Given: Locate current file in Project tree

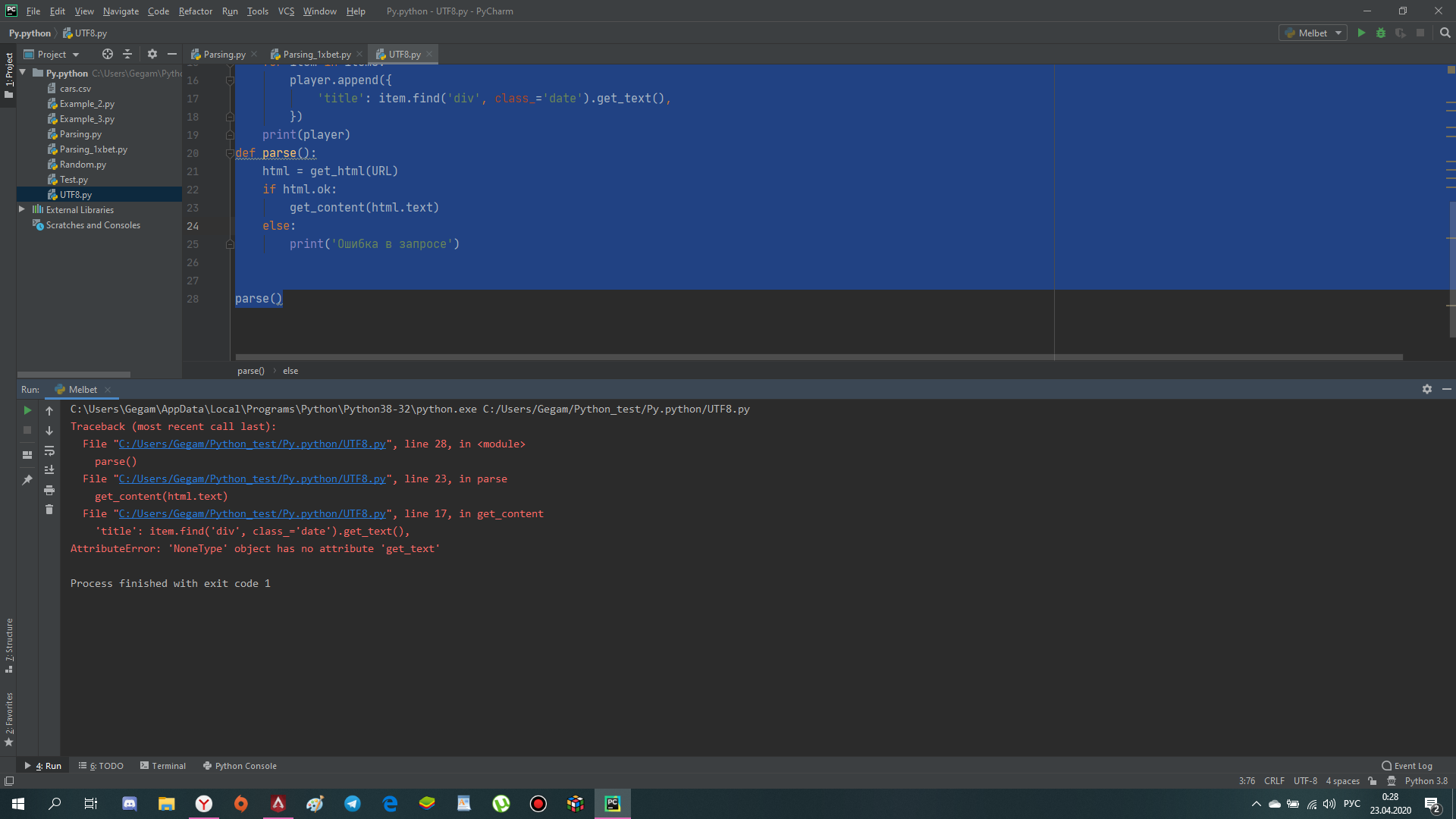Looking at the screenshot, I should 108,55.
